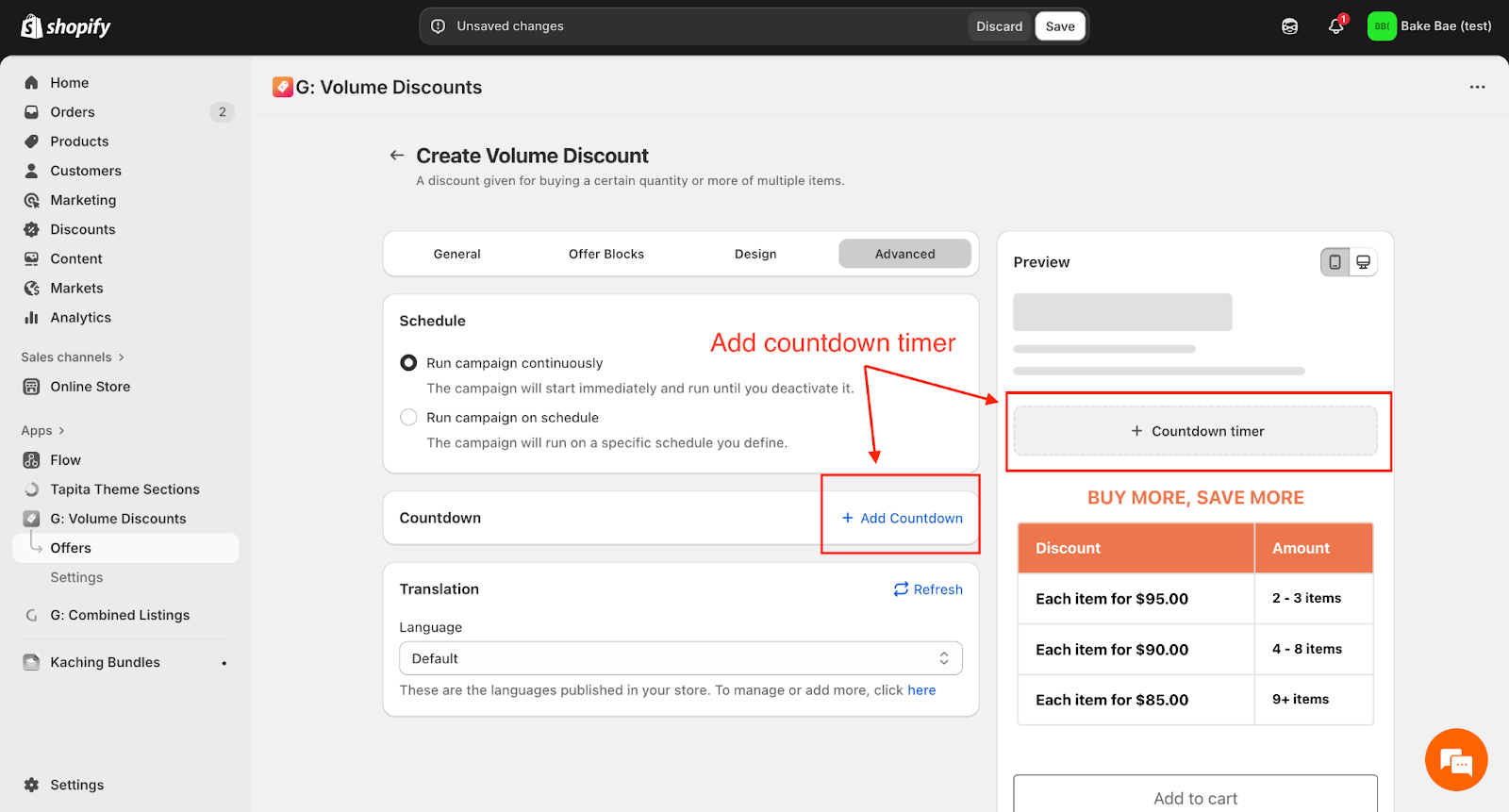Image resolution: width=1509 pixels, height=812 pixels.
Task: Switch to the General tab
Action: (457, 254)
